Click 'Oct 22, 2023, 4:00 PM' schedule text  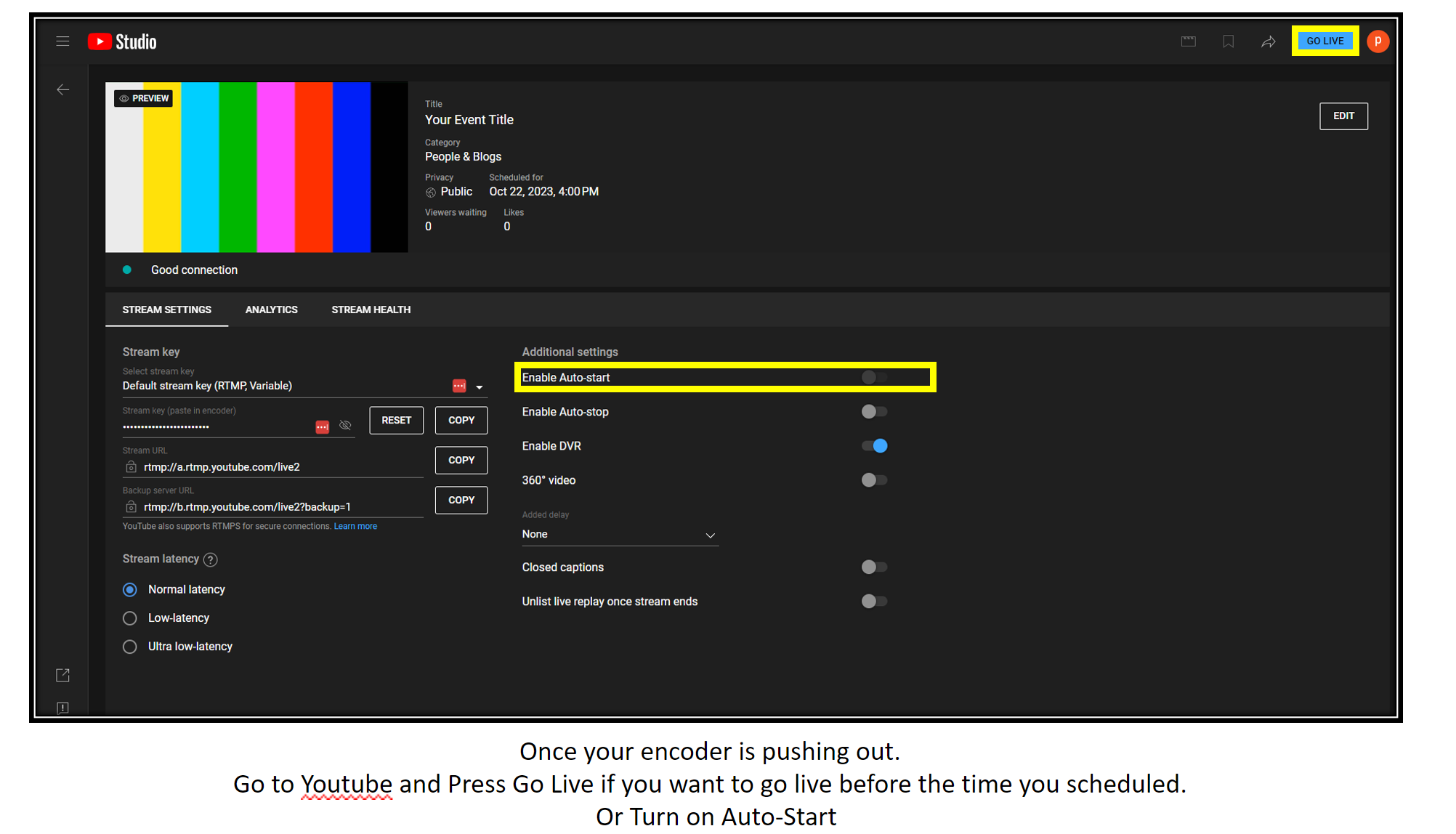coord(544,192)
